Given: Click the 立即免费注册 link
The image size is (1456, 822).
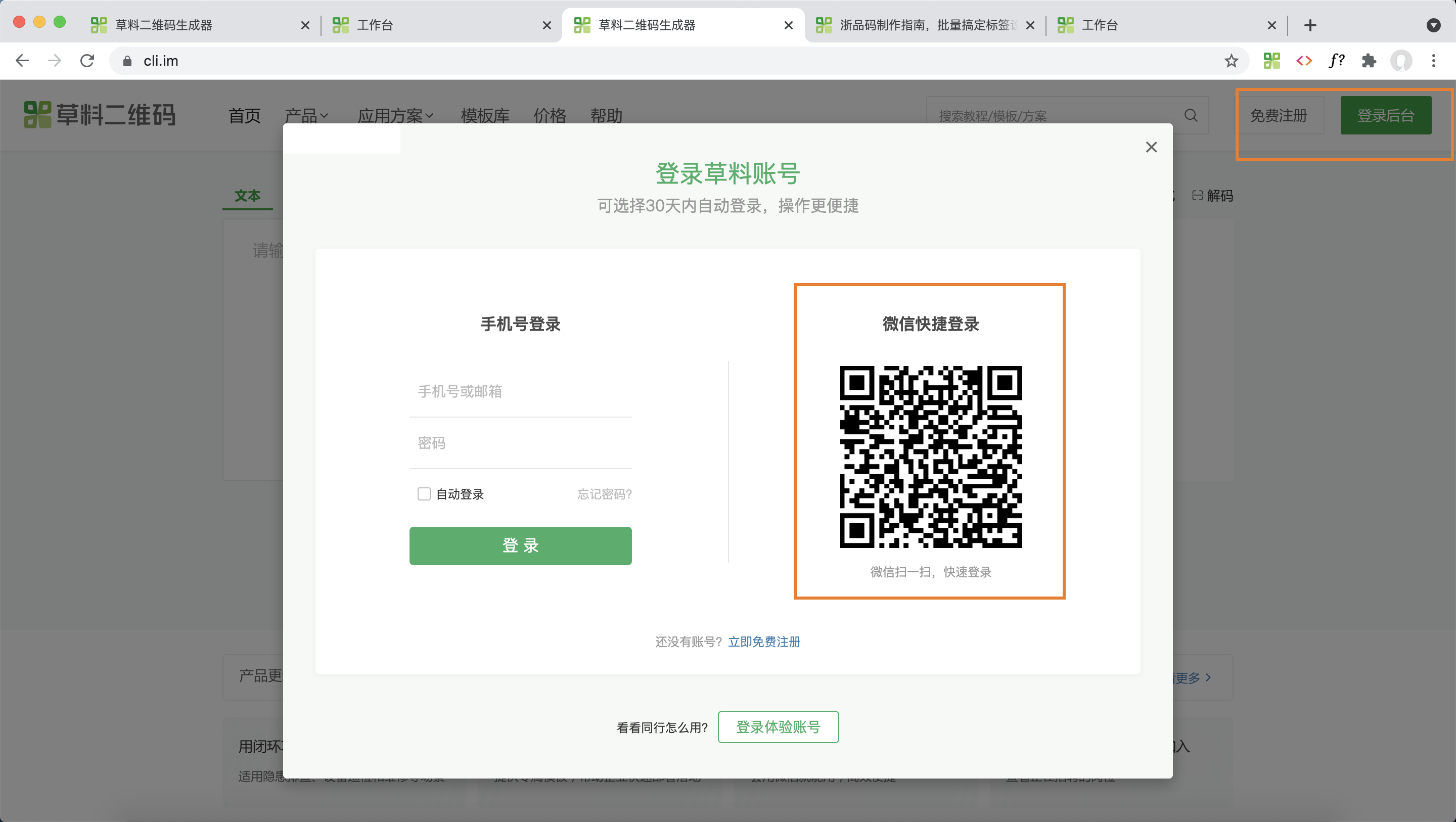Looking at the screenshot, I should tap(763, 641).
